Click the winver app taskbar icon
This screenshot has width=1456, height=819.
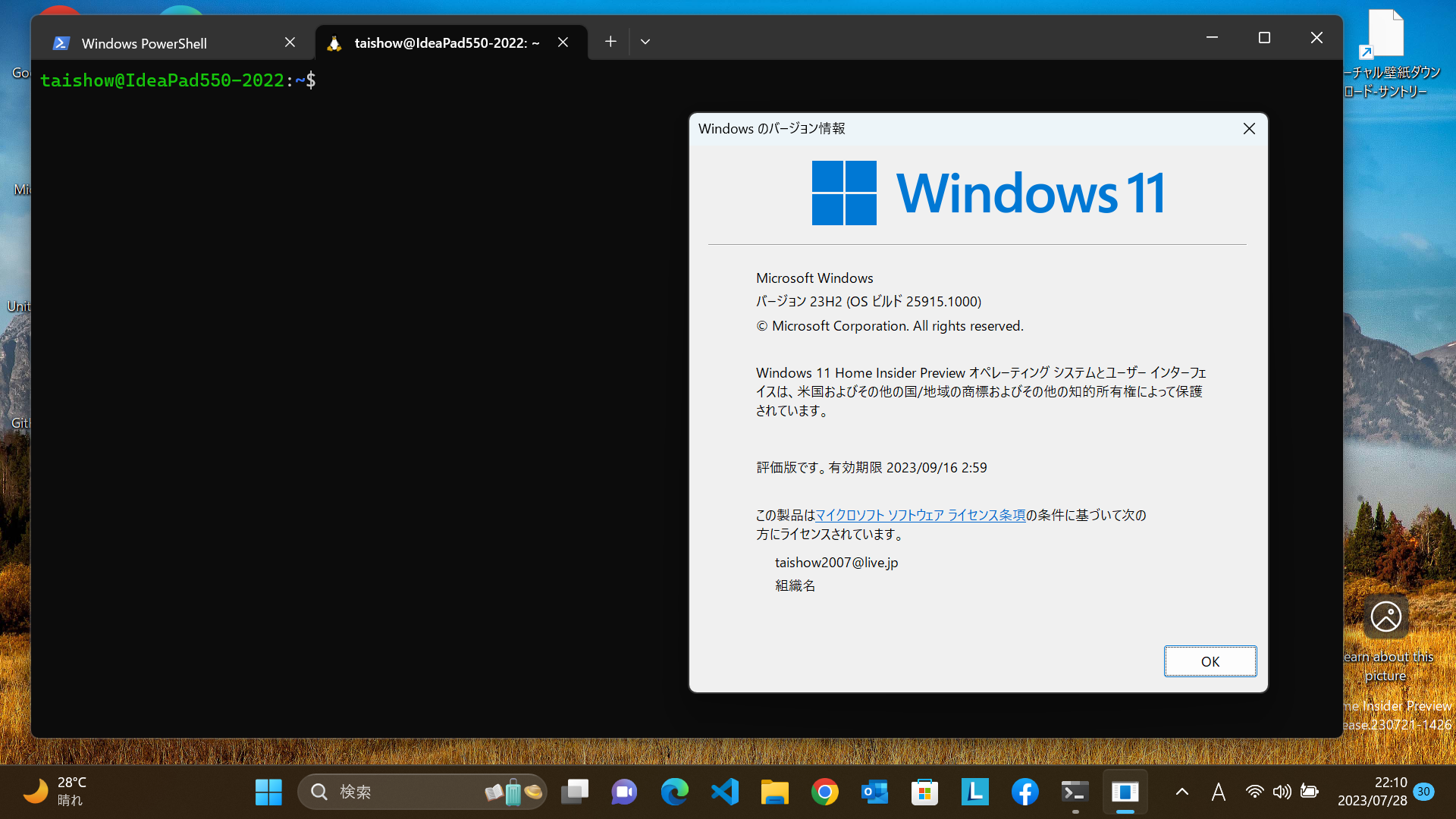(1125, 792)
